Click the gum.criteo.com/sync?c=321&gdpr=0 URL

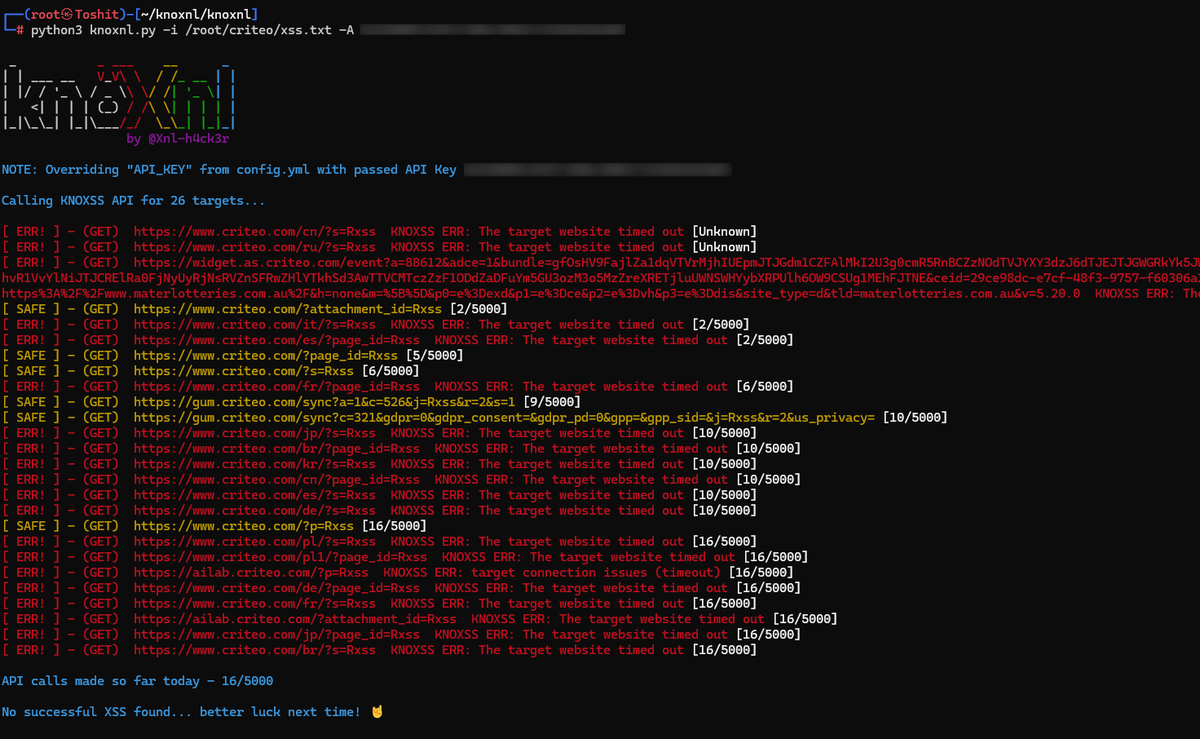(505, 418)
